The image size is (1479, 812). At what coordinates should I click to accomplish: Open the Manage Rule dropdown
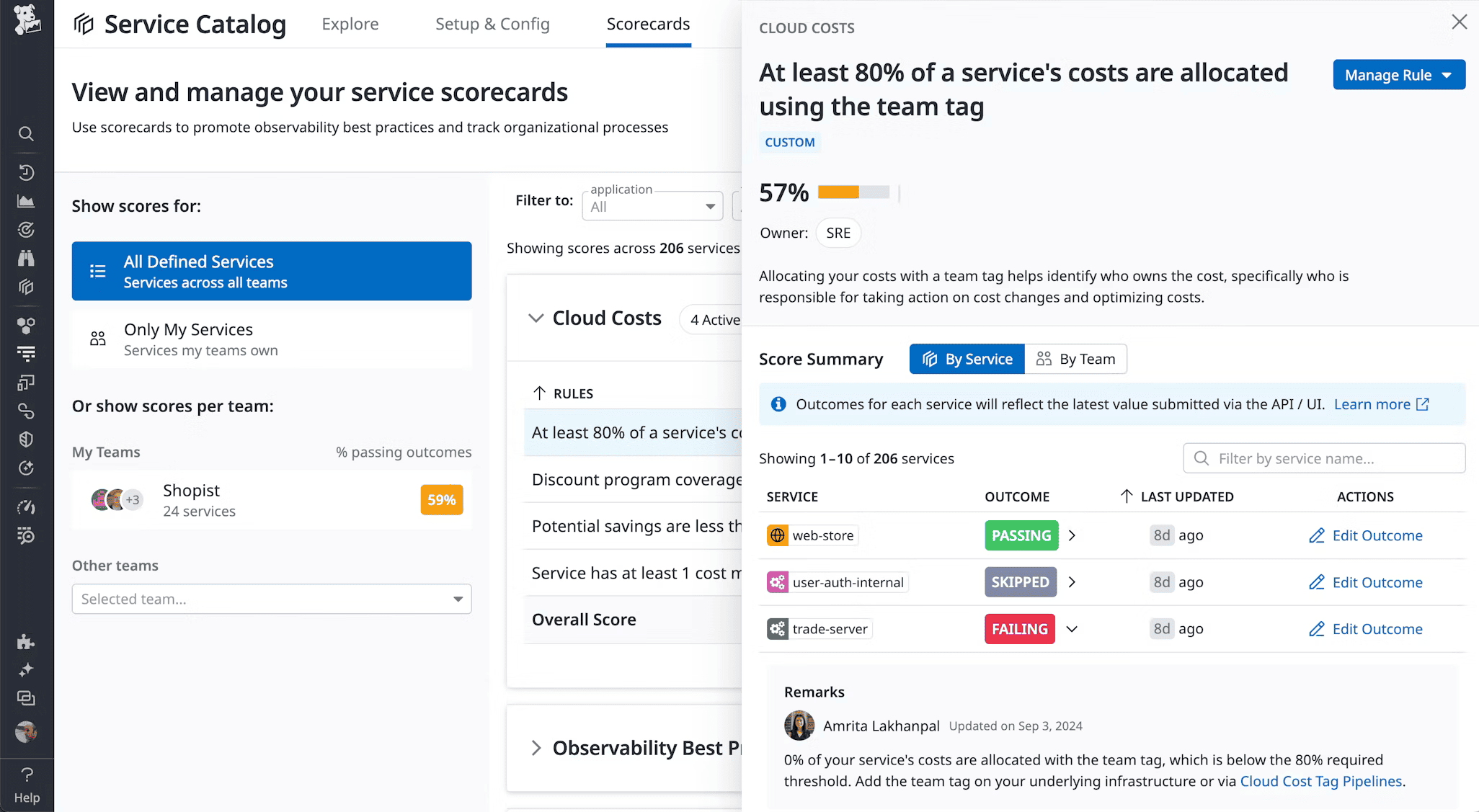(1398, 74)
